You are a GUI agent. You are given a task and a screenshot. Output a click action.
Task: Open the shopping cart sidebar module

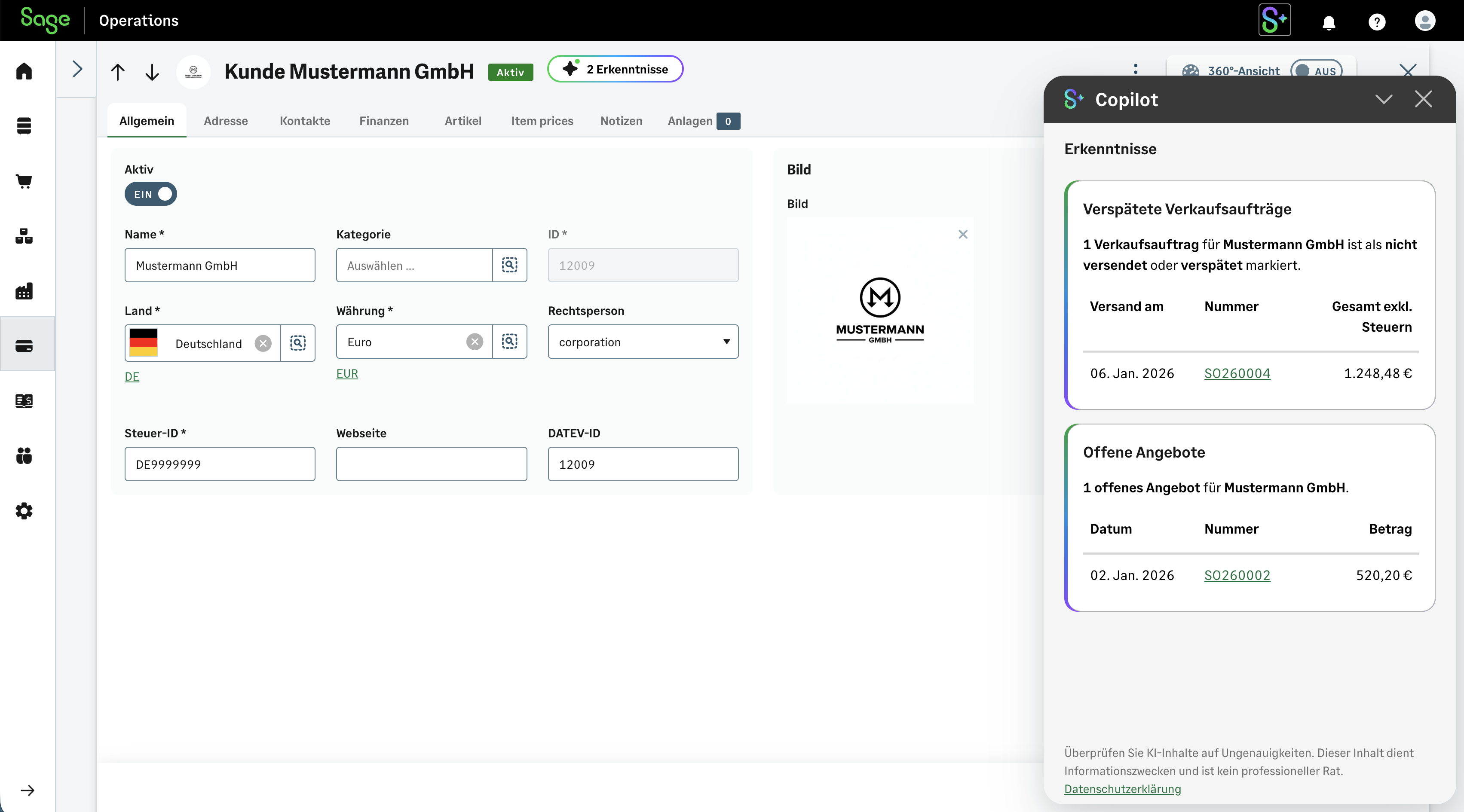(x=24, y=181)
